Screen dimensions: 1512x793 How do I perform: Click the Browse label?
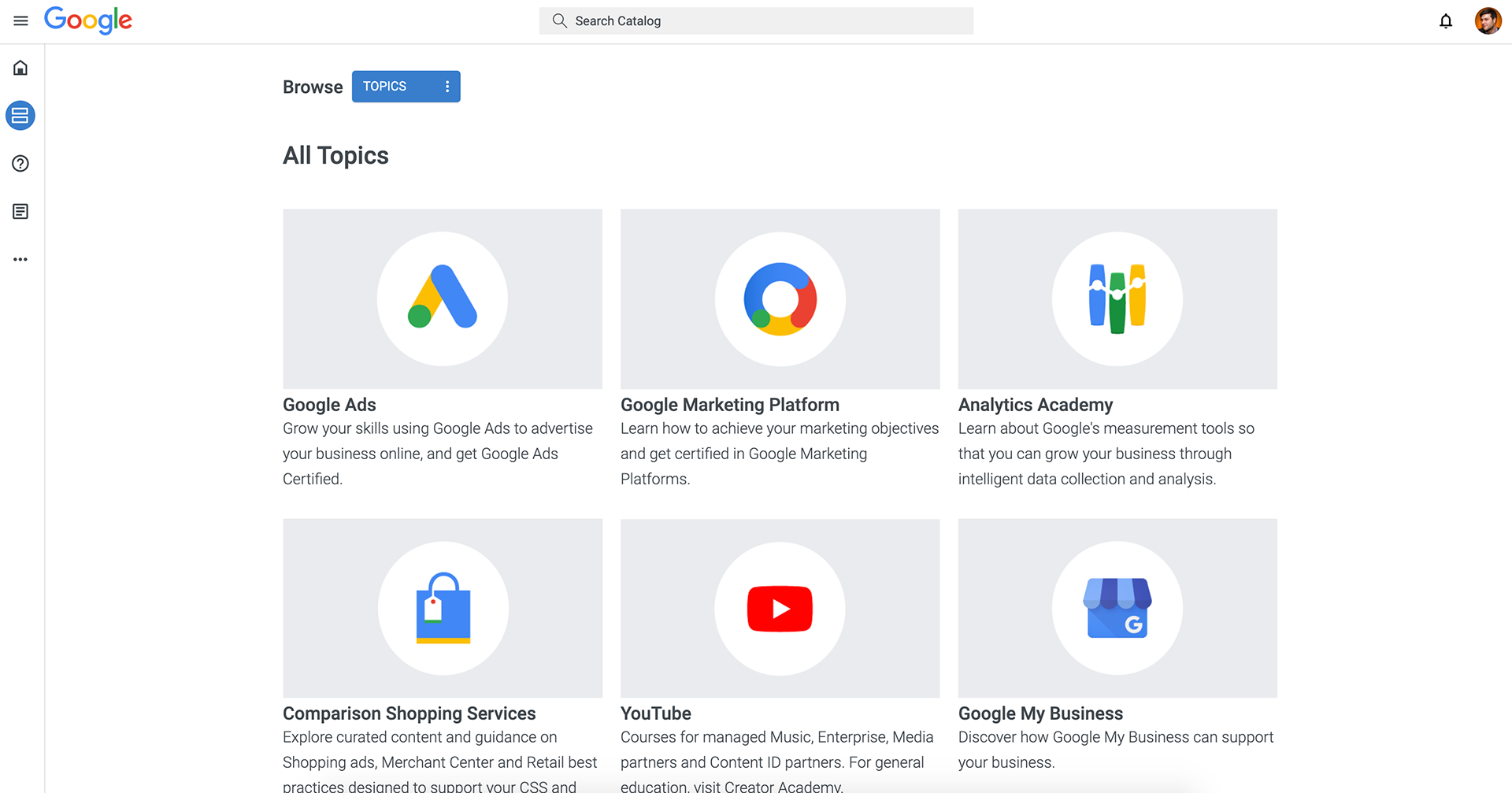pyautogui.click(x=313, y=87)
